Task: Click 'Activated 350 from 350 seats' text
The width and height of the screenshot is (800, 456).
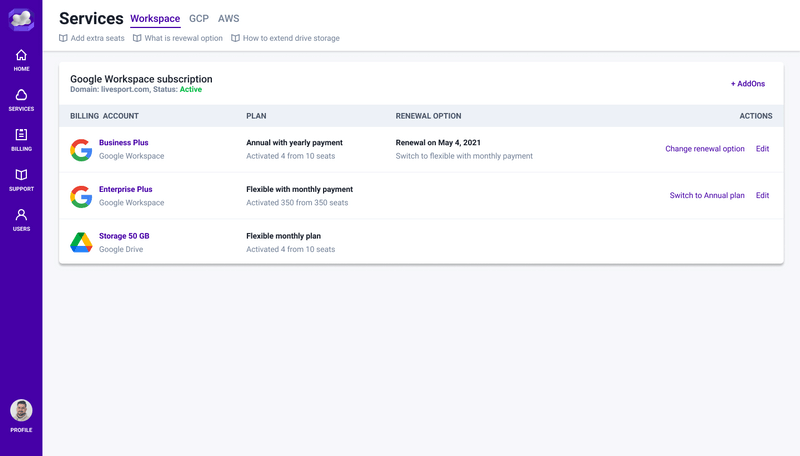Action: pyautogui.click(x=297, y=202)
